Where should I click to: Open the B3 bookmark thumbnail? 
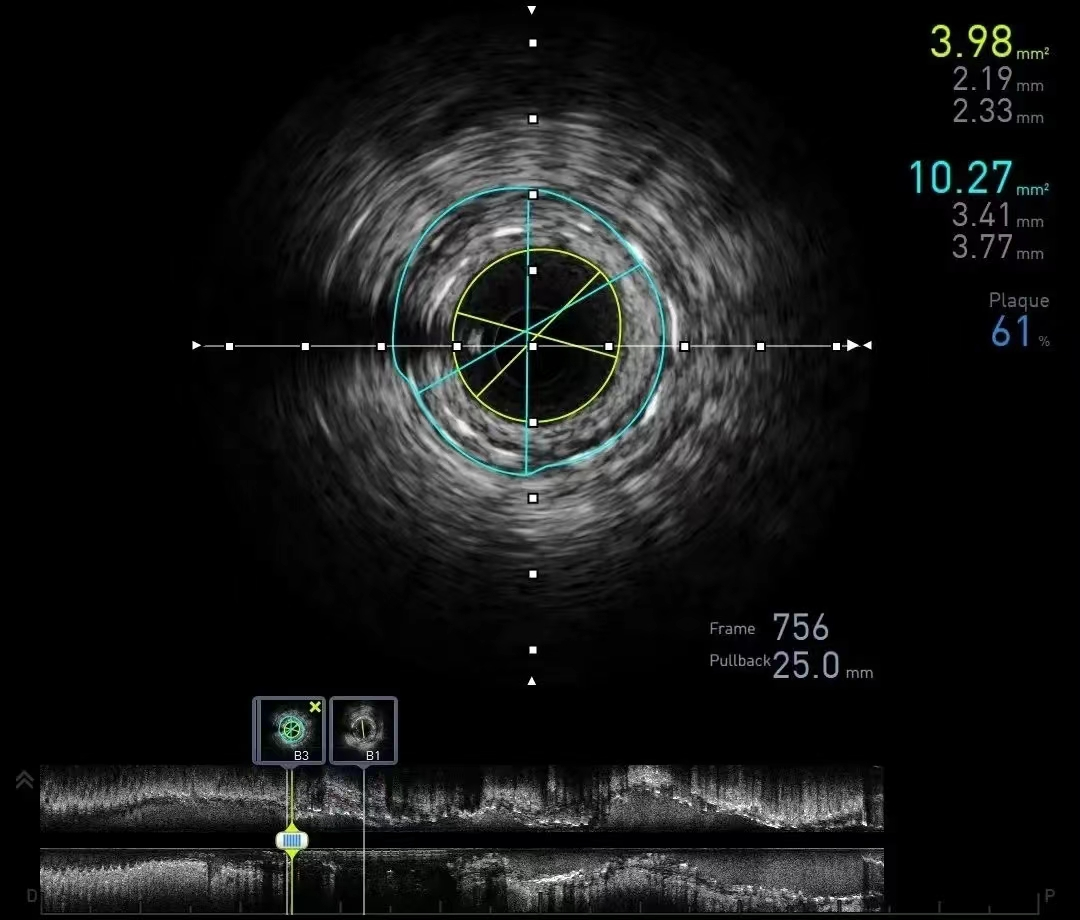(289, 729)
